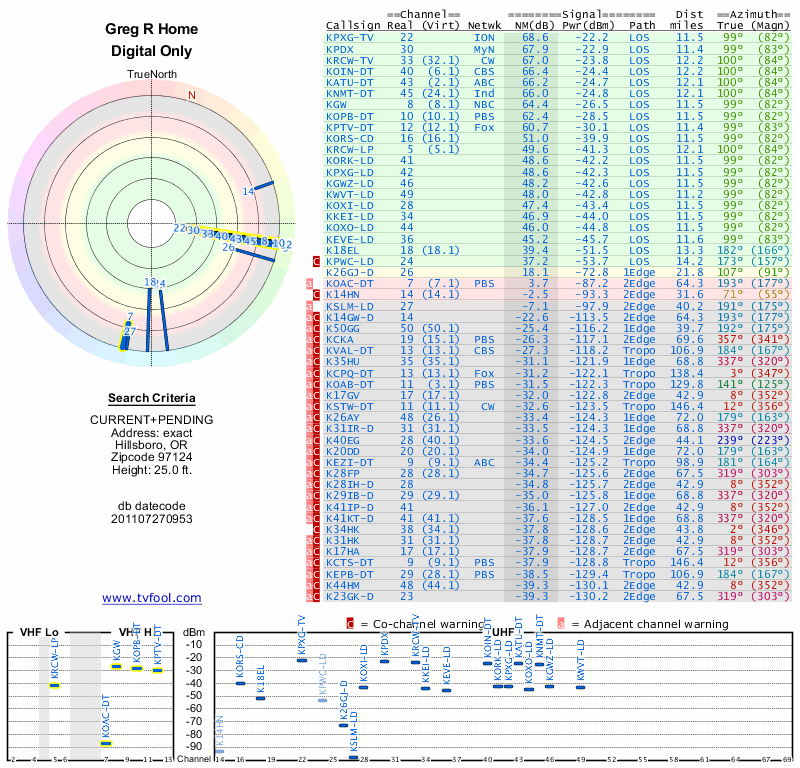
Task: Open the www.tvfool.com link
Action: coord(152,598)
